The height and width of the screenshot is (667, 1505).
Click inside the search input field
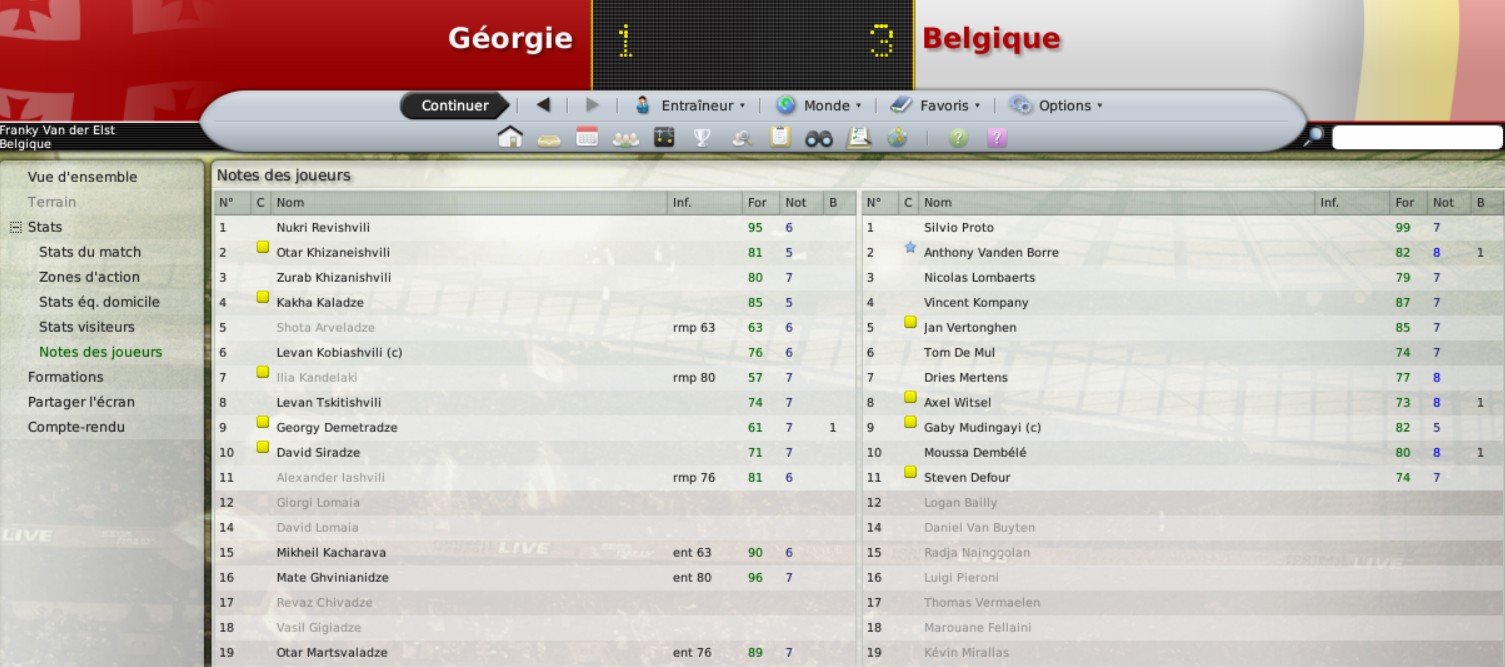[1417, 137]
